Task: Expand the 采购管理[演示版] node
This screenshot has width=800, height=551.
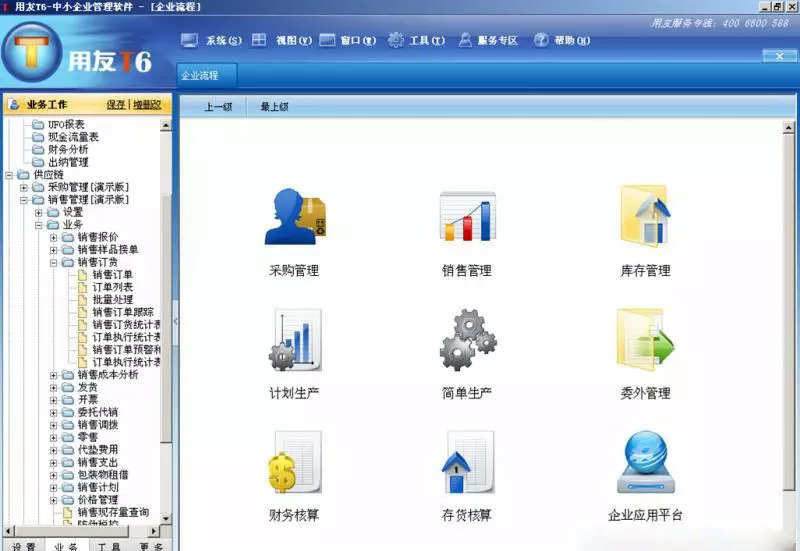Action: [x=23, y=188]
